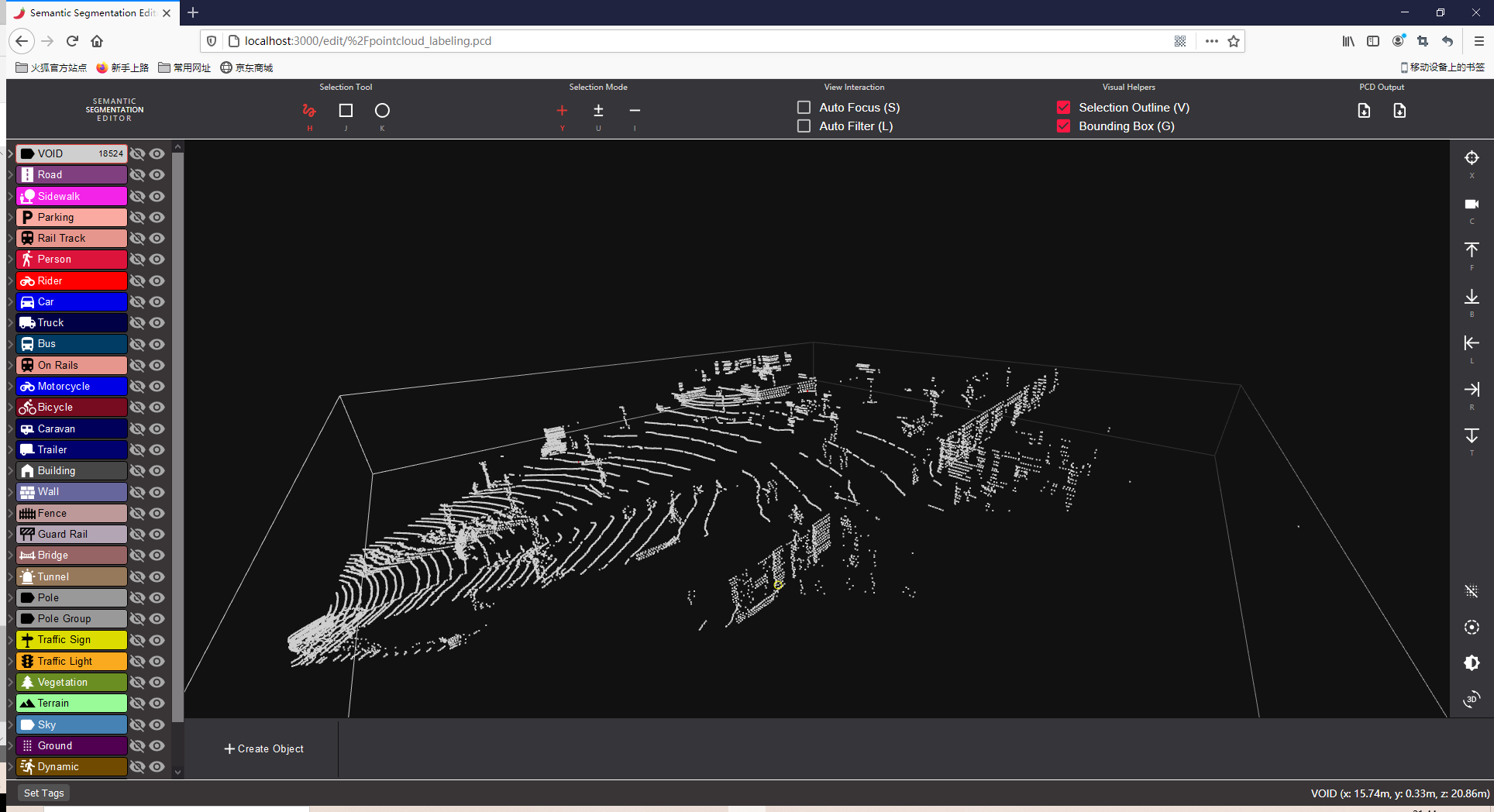Expand the Building class entry
The image size is (1494, 812).
[x=8, y=470]
